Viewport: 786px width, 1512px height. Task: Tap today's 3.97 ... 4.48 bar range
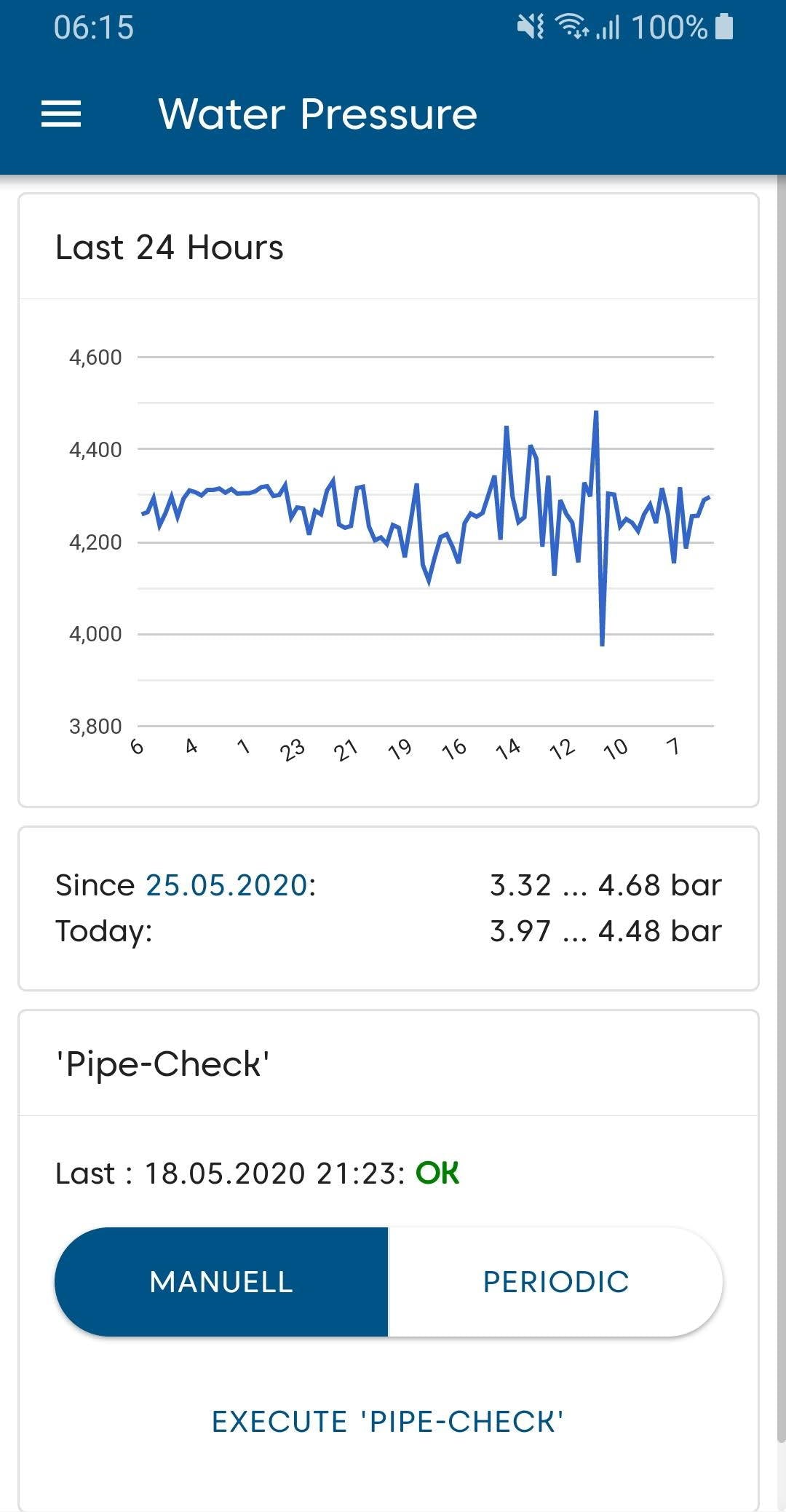(x=606, y=931)
